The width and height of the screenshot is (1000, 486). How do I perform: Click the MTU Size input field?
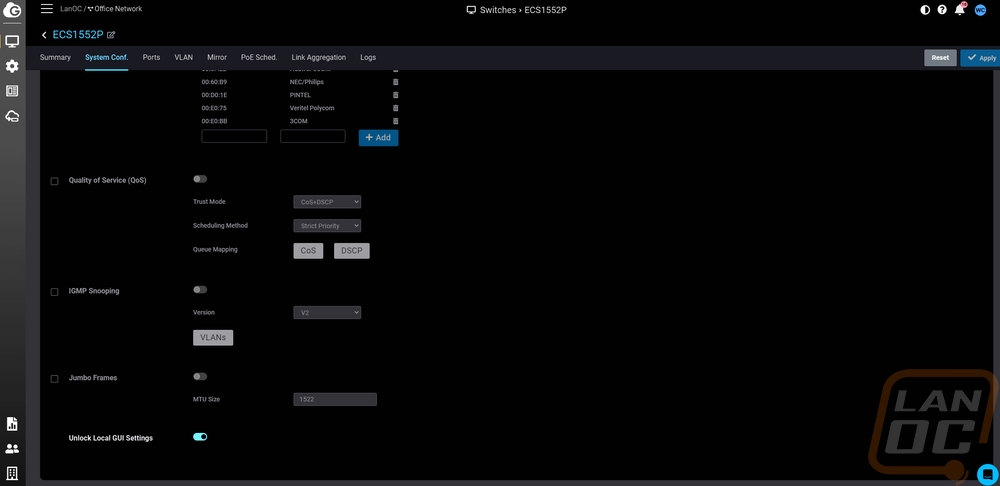click(335, 400)
